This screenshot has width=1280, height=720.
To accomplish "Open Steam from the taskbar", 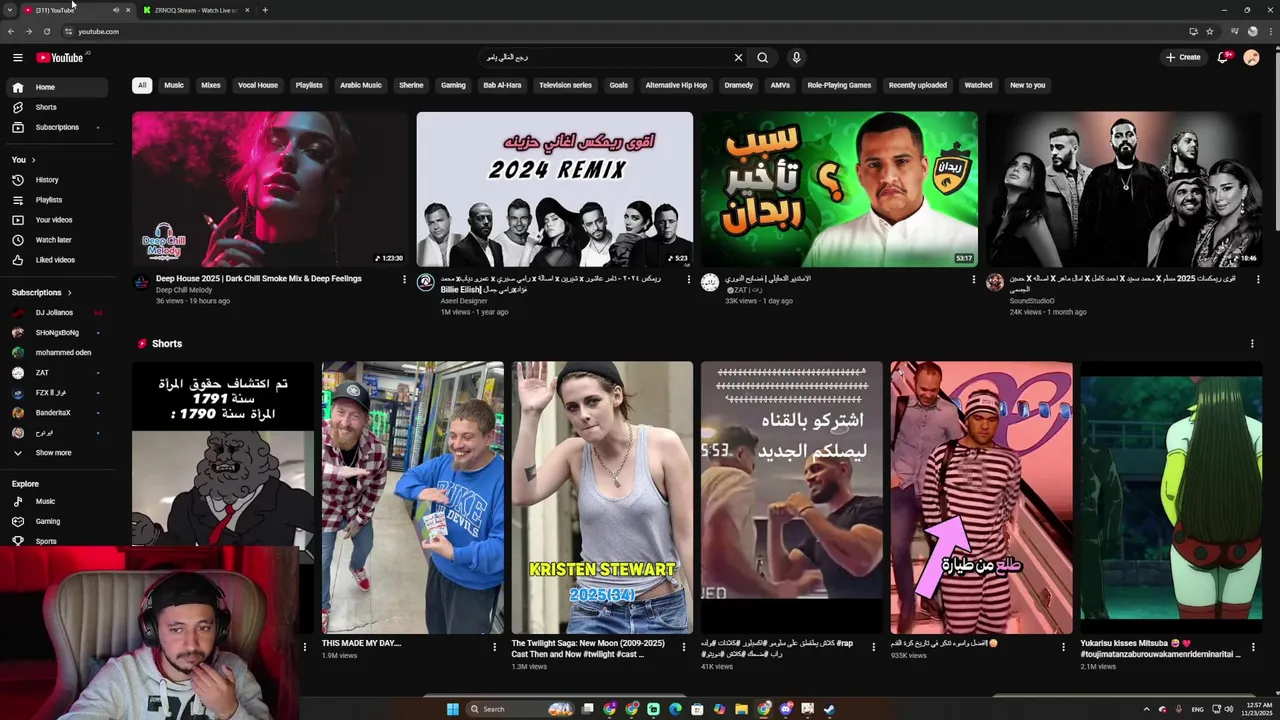I will point(829,709).
